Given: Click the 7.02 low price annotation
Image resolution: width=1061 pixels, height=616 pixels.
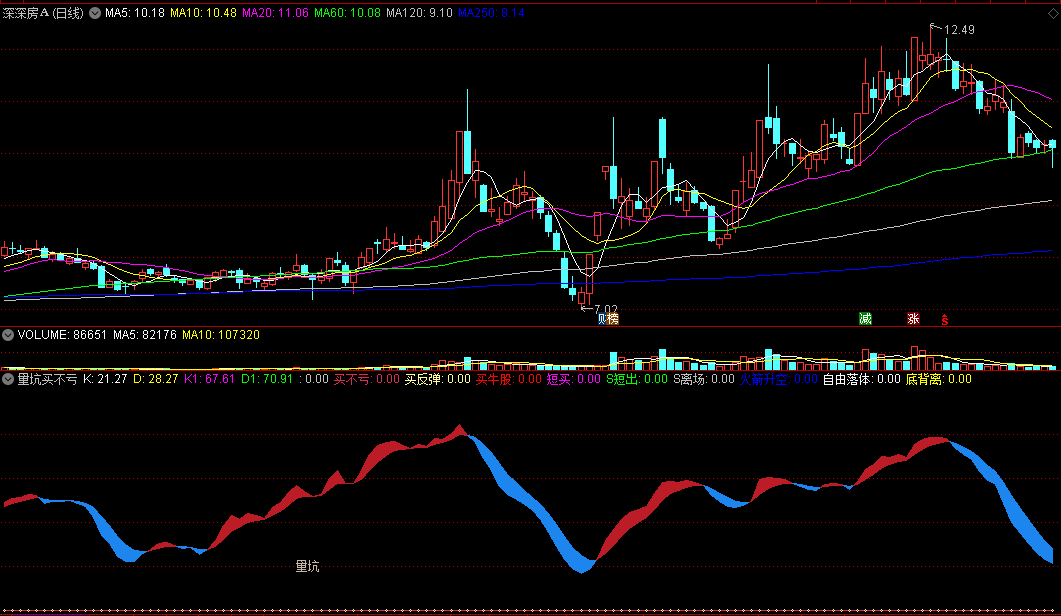Looking at the screenshot, I should (x=606, y=309).
